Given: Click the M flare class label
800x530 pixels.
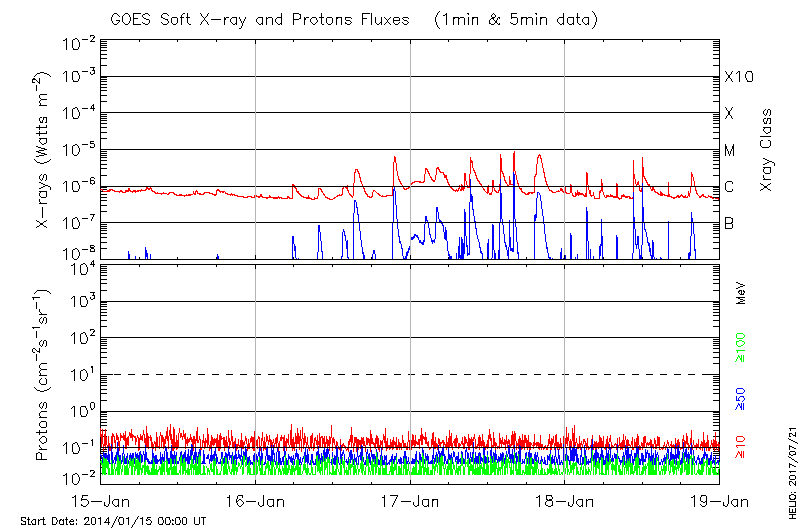Looking at the screenshot, I should click(x=730, y=151).
